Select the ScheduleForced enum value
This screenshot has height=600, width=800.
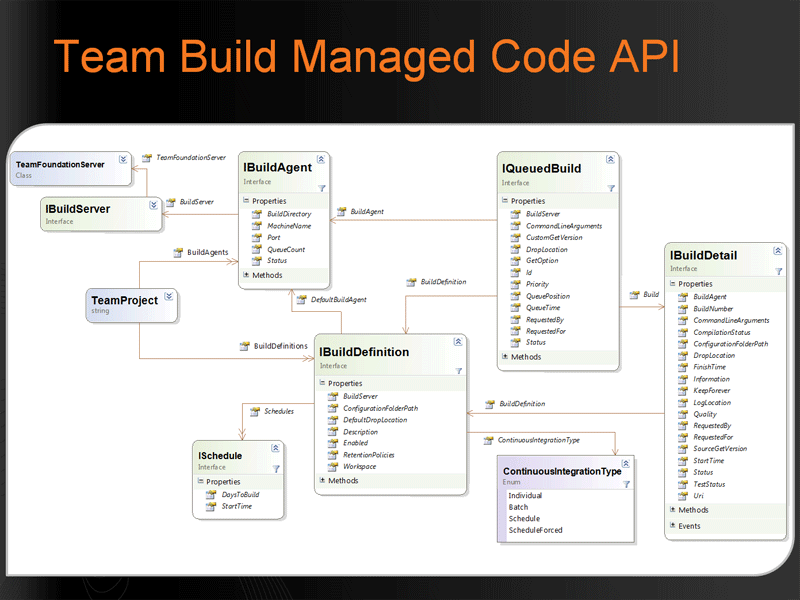[x=535, y=530]
